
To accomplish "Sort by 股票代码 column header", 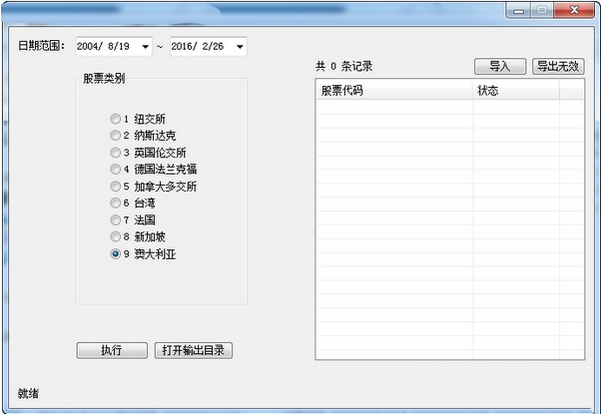I will click(x=394, y=91).
